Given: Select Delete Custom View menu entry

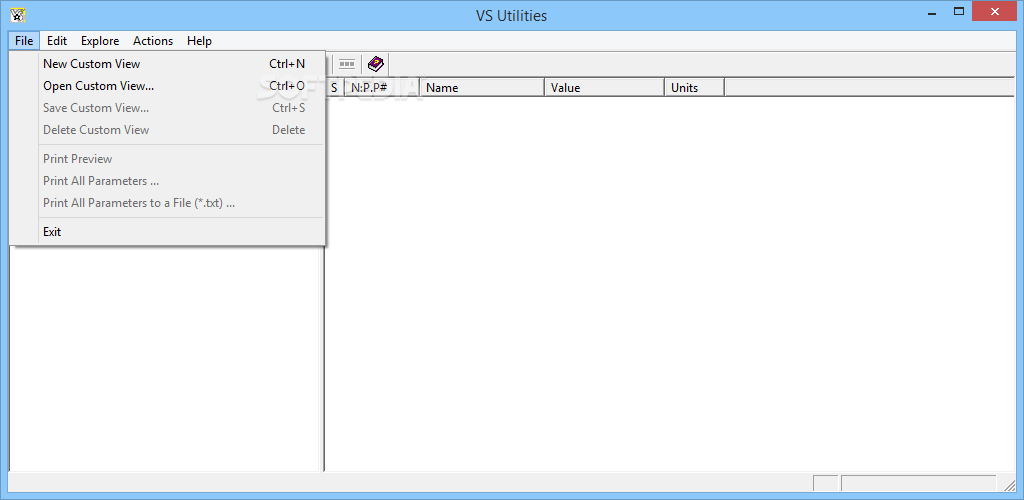Looking at the screenshot, I should pos(168,130).
